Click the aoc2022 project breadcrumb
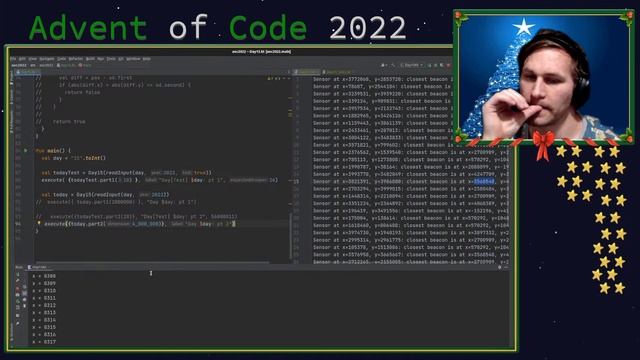Screen dimensions: 640x360 tap(18, 65)
